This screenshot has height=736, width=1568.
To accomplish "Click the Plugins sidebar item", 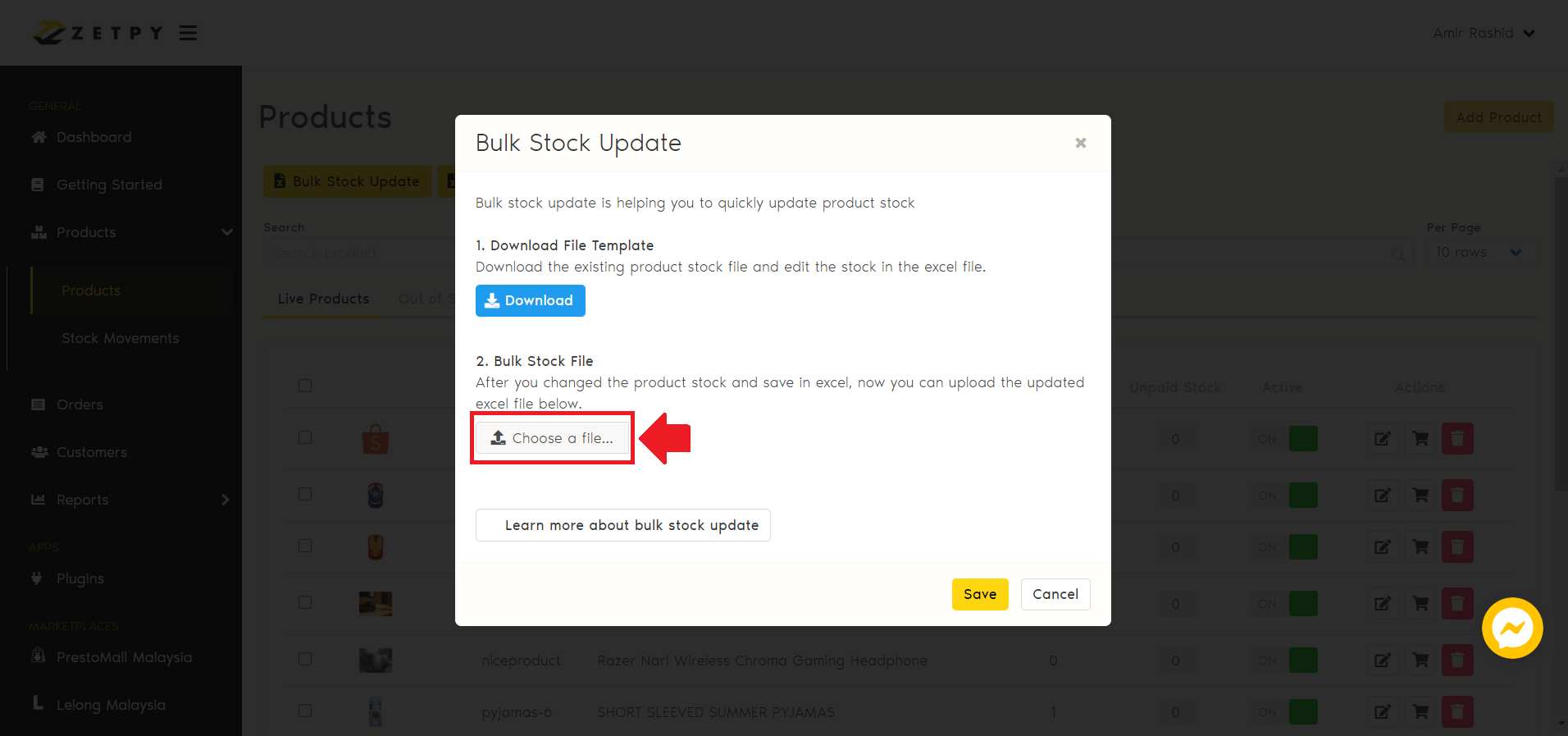I will [80, 578].
